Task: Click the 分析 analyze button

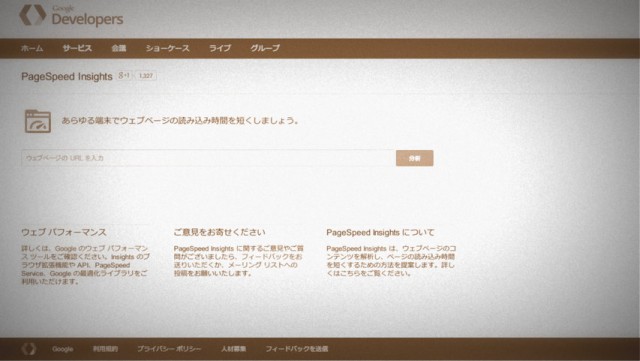Action: click(414, 158)
